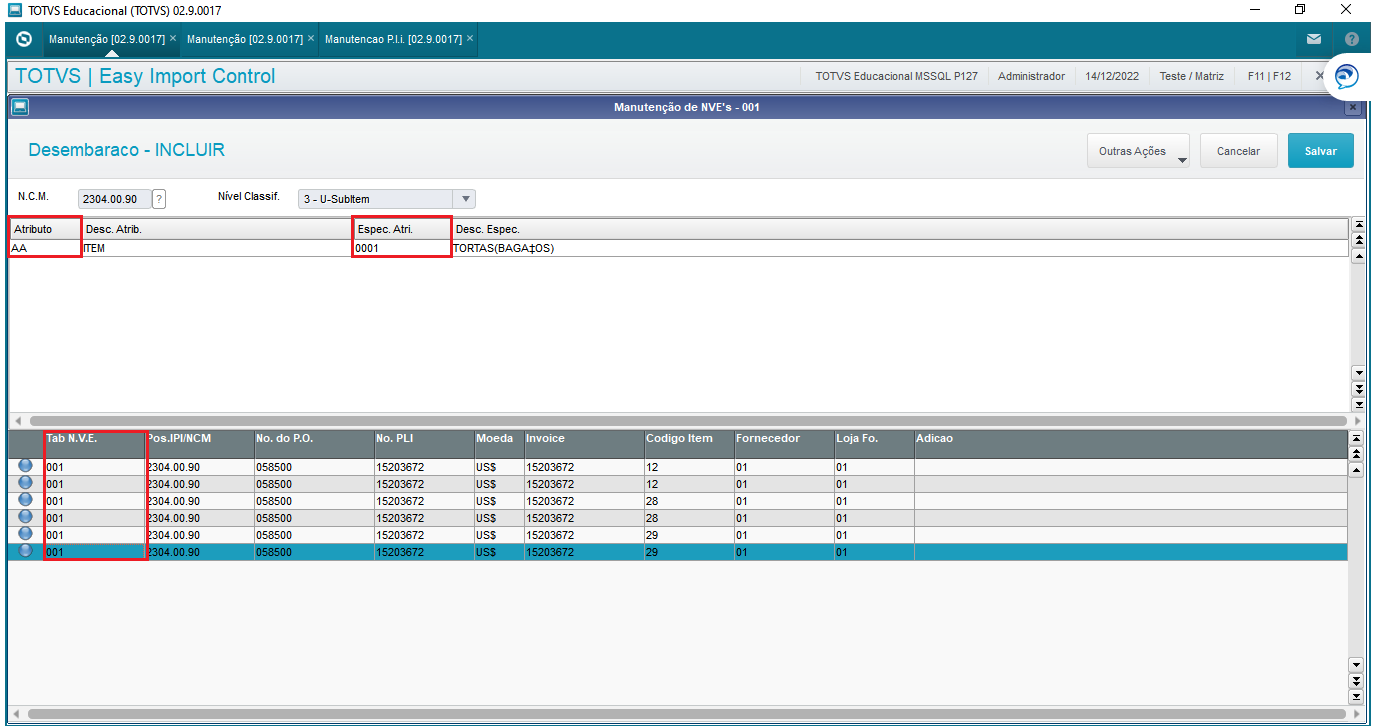Close the Manutencao P.l.i. tab

pos(470,38)
